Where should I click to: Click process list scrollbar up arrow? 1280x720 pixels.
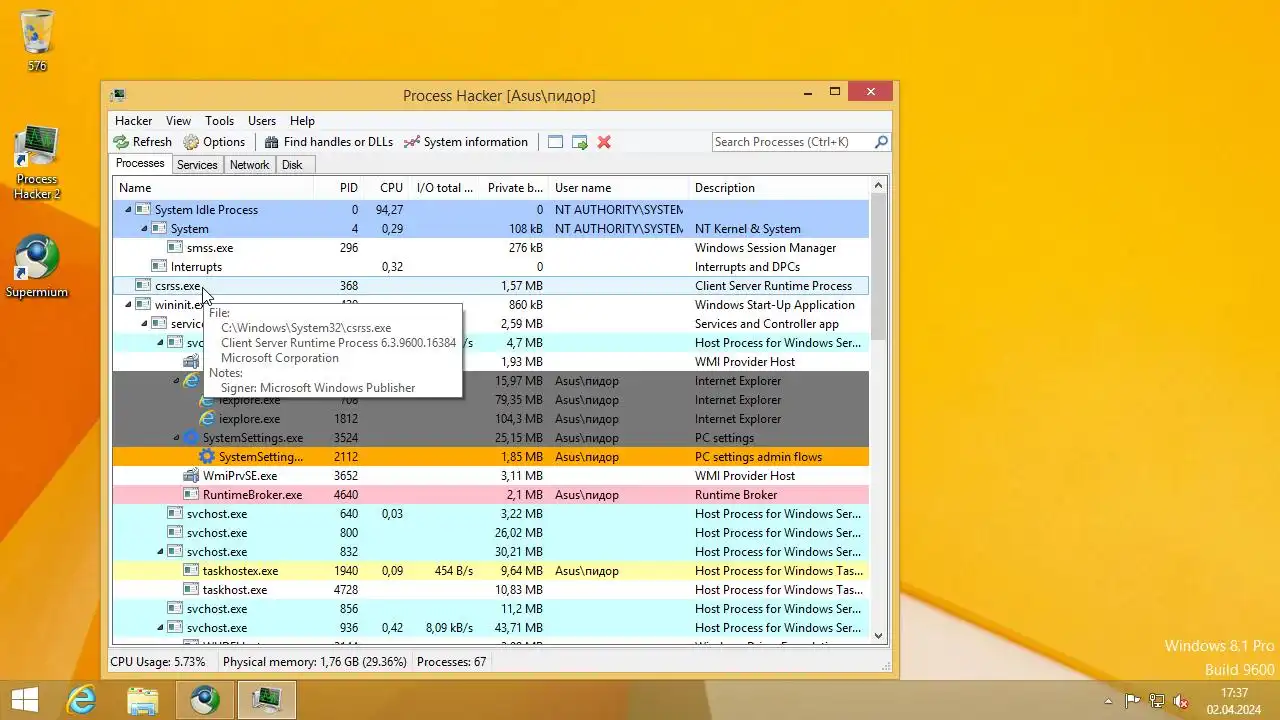tap(879, 185)
